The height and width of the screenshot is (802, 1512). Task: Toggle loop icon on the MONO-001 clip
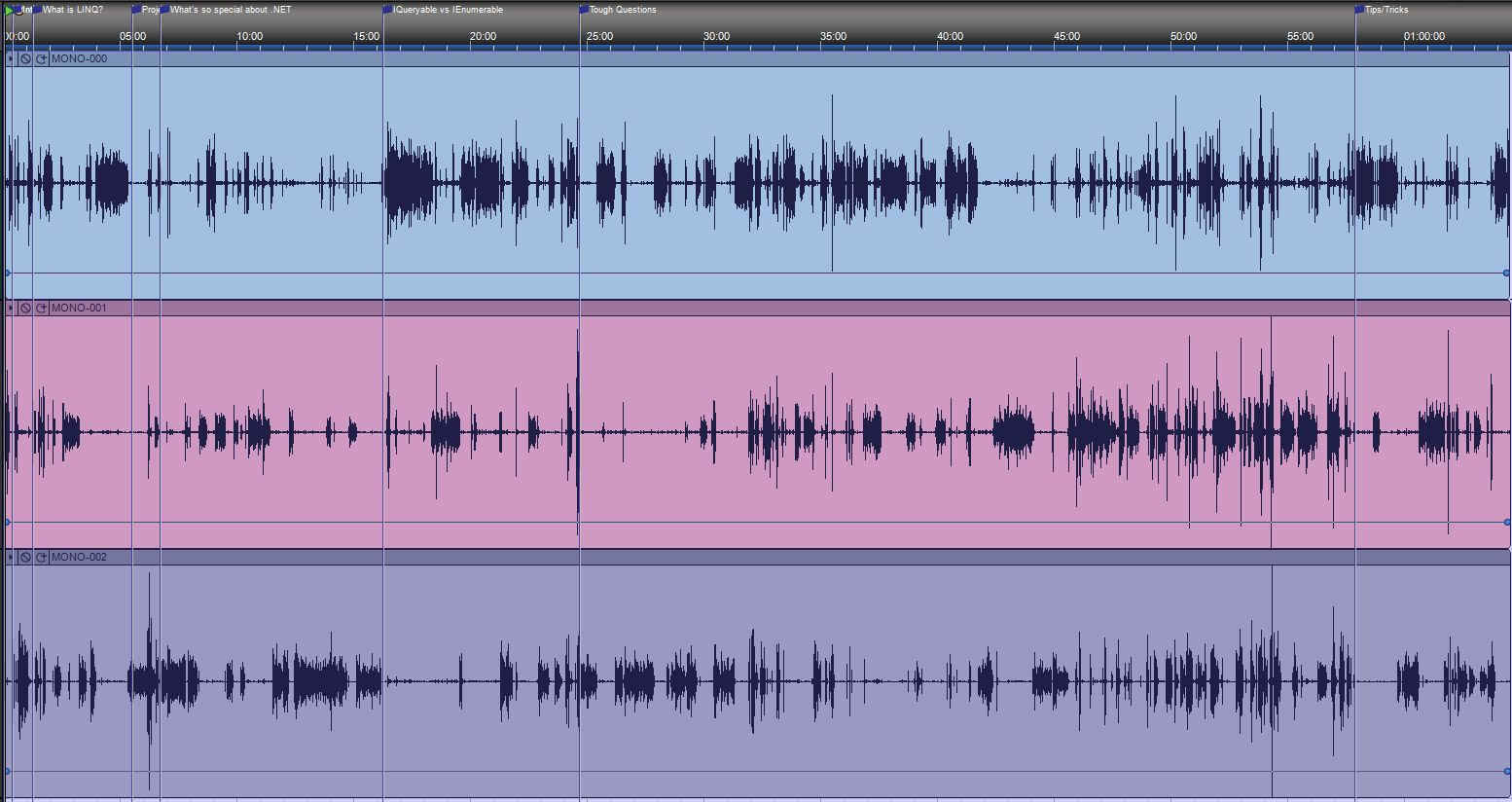[x=42, y=308]
